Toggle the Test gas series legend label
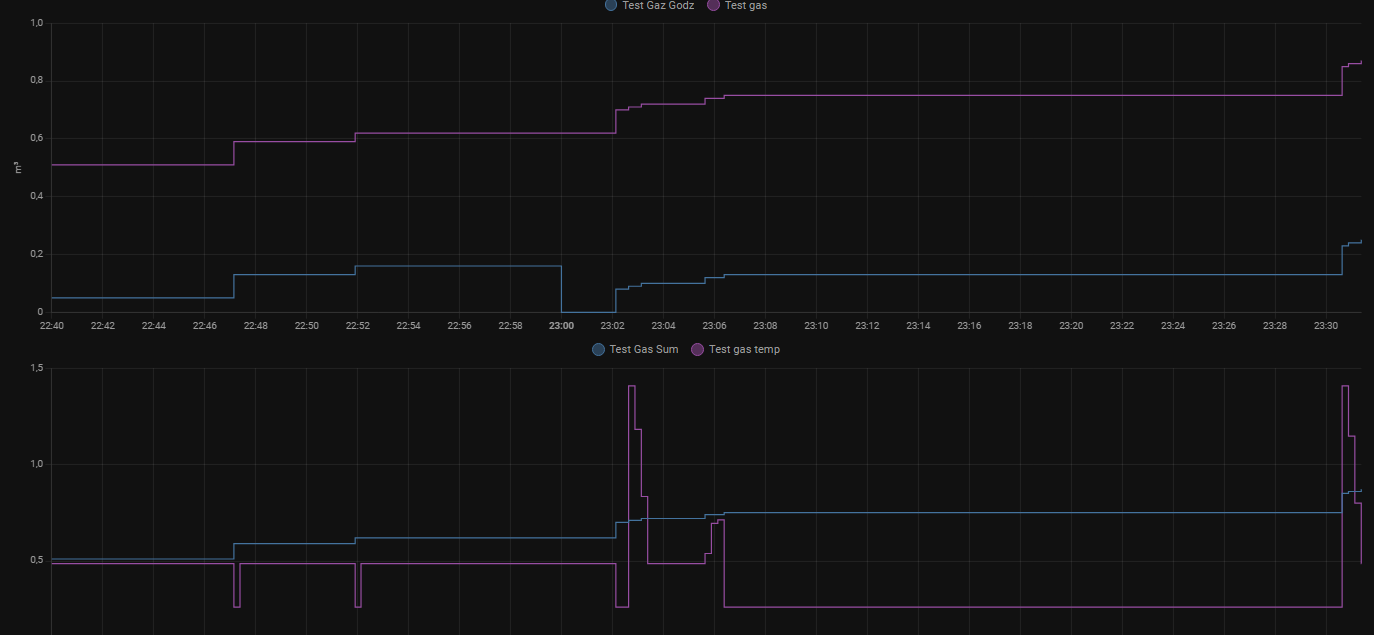 746,6
